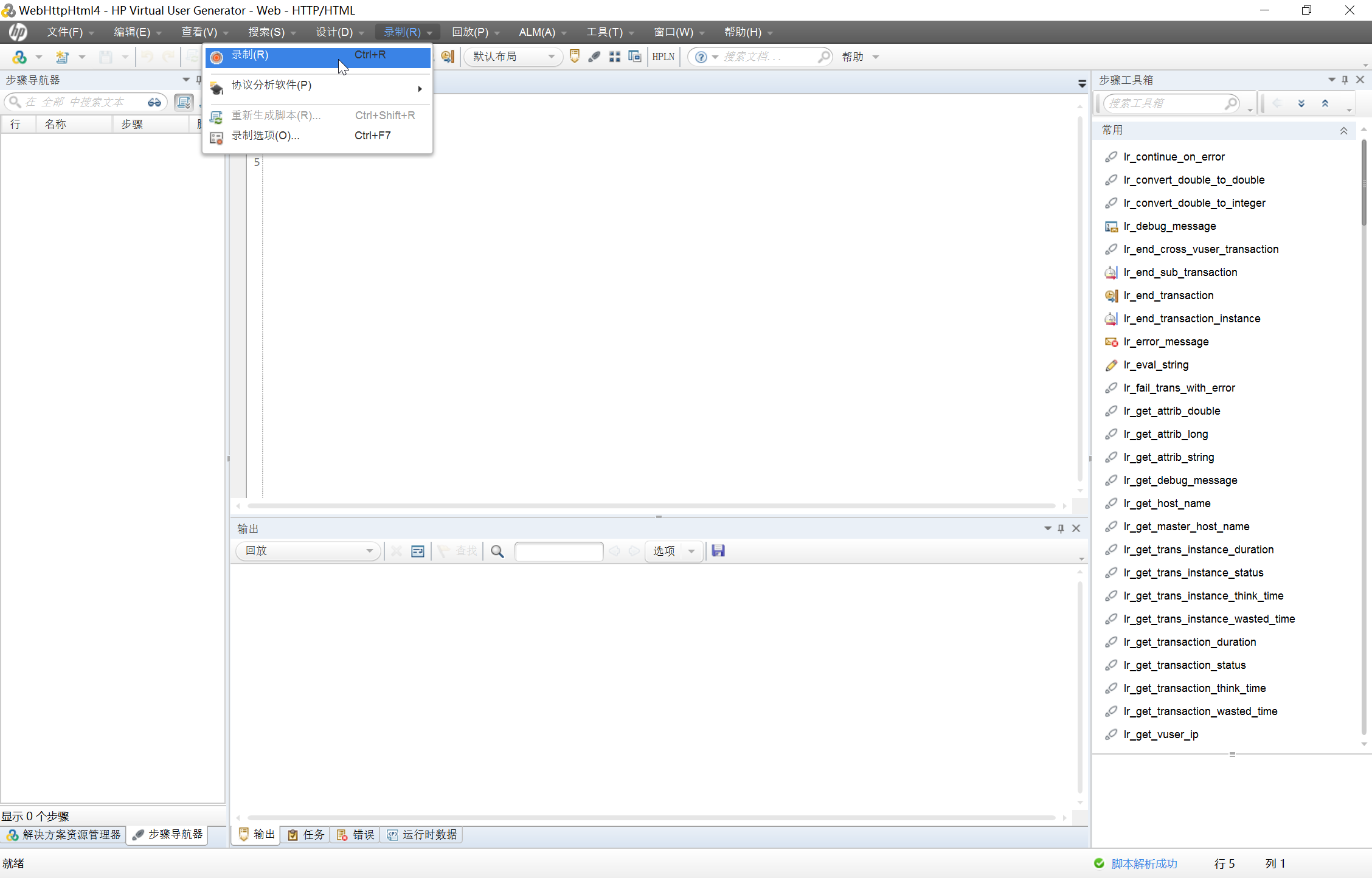Click the 搜索工具箱 search field

click(1168, 103)
